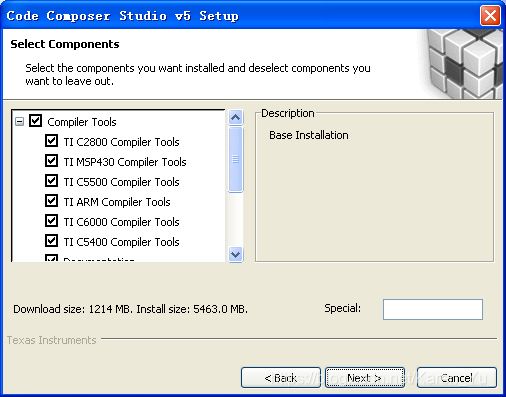
Task: Uncheck the Compiler Tools parent checkbox
Action: [x=35, y=121]
